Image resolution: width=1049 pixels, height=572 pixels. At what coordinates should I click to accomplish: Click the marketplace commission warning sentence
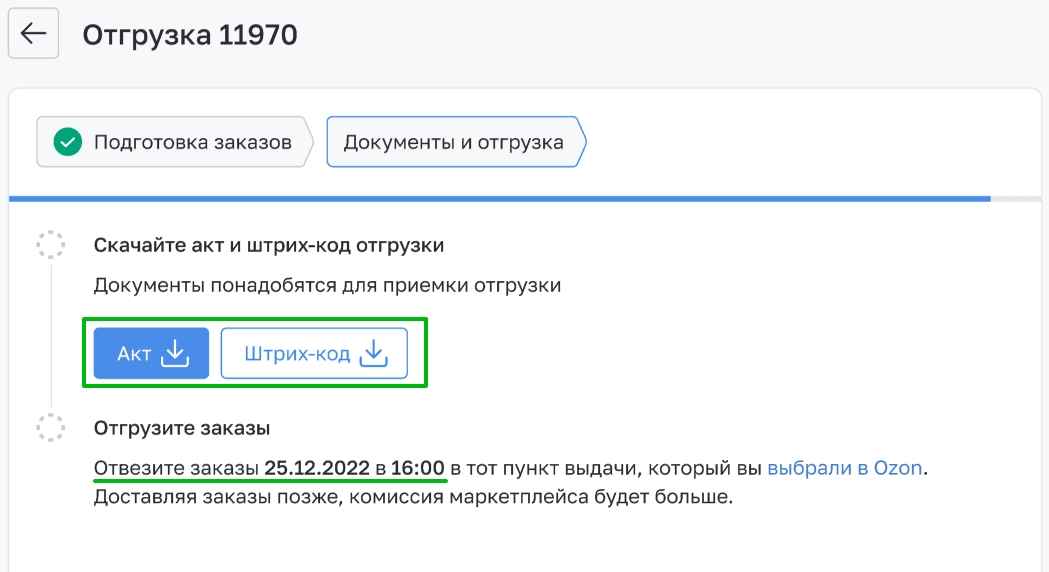click(413, 497)
